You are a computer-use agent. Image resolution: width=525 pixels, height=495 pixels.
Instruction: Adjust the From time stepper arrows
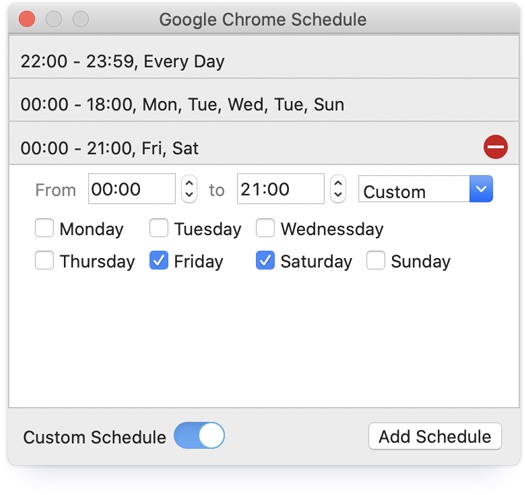coord(189,189)
